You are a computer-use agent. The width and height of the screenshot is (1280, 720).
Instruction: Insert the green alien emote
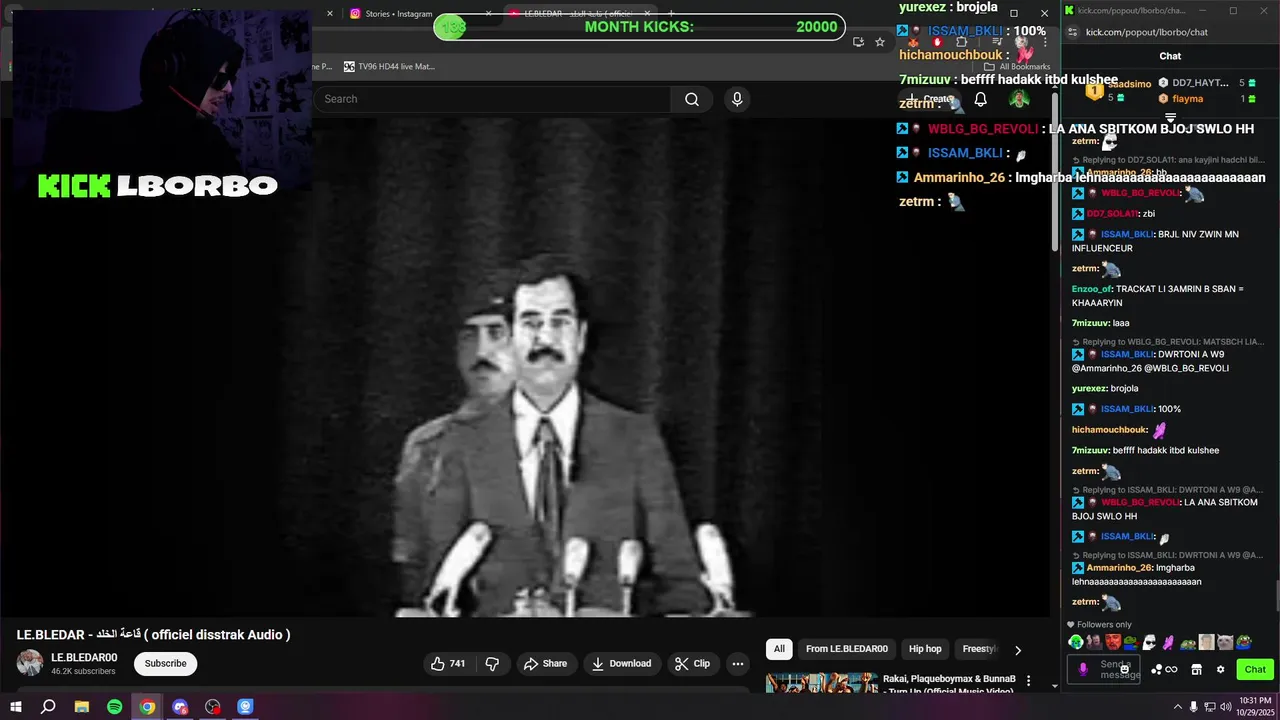1075,642
